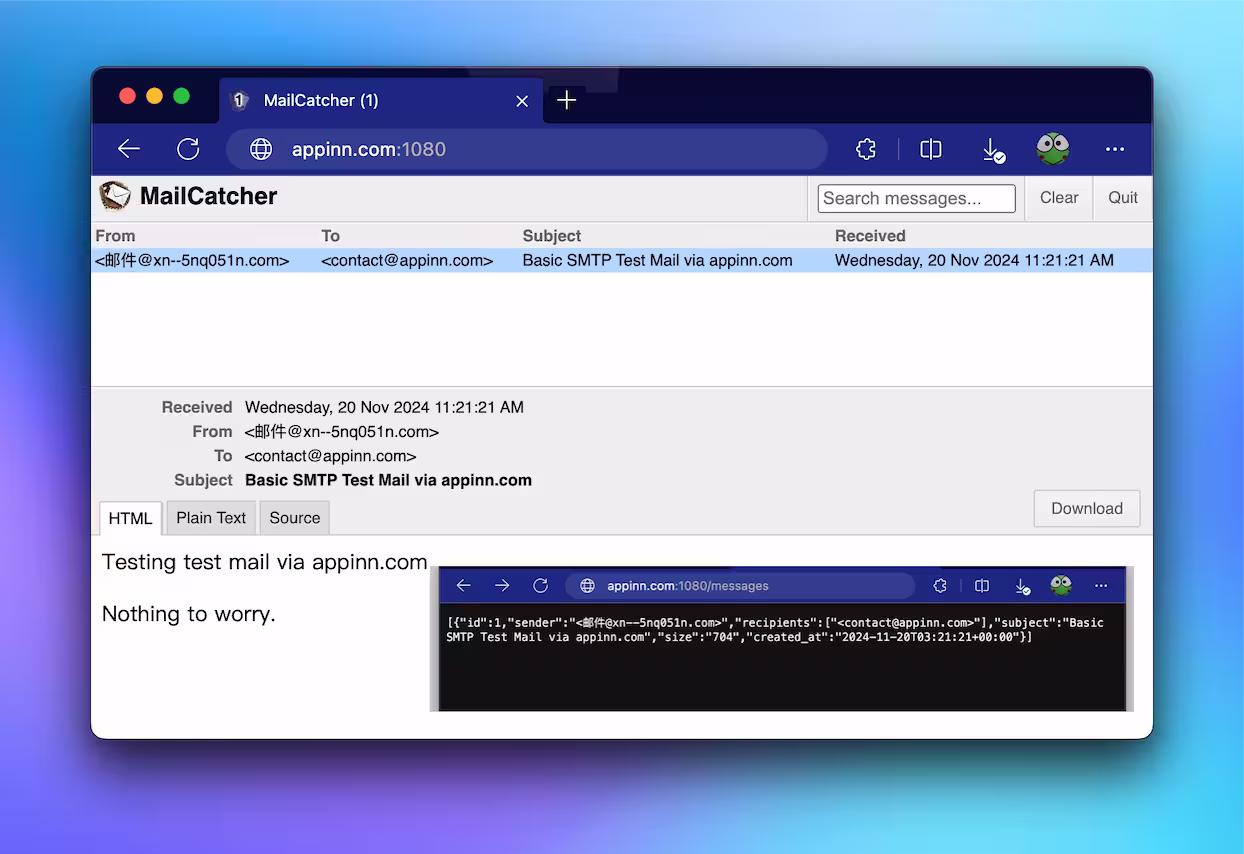The width and height of the screenshot is (1244, 854).
Task: Click the green maximize window button
Action: pyautogui.click(x=181, y=96)
